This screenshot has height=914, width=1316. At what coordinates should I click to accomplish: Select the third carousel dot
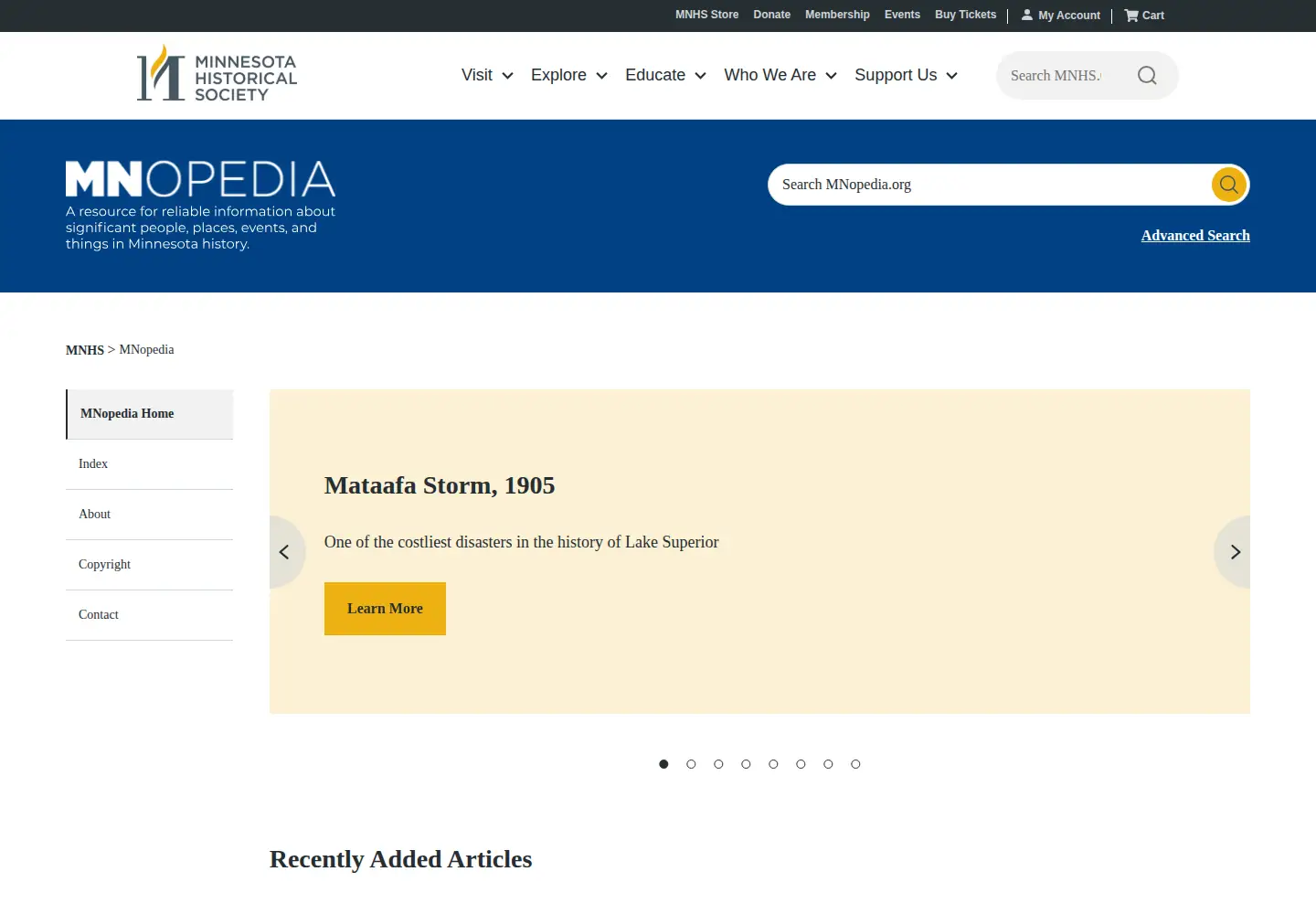tap(718, 764)
